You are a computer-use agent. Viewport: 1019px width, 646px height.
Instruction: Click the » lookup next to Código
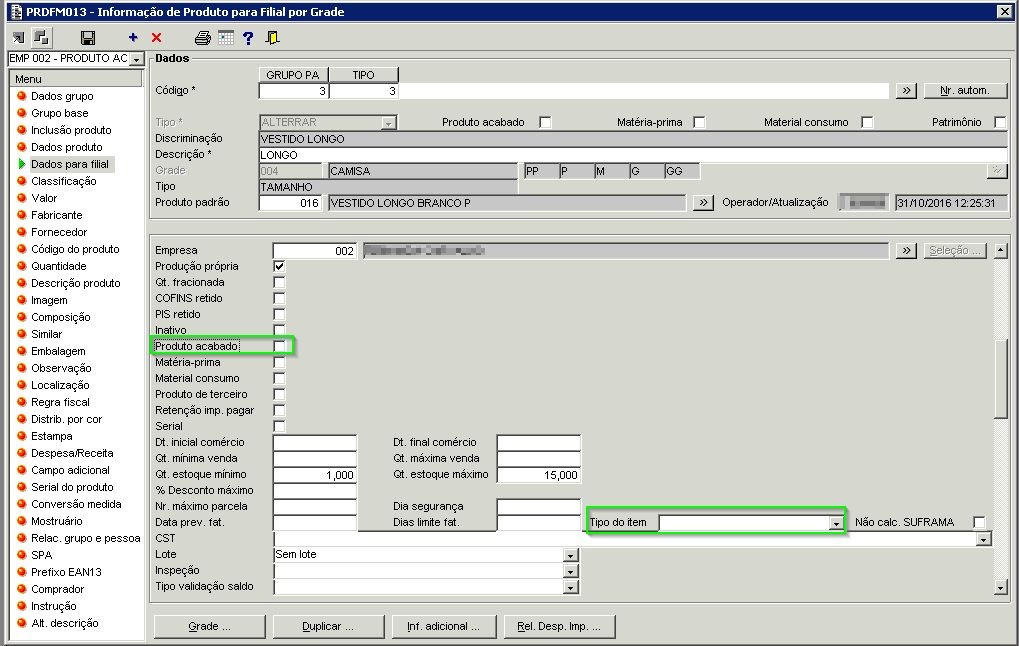point(906,90)
